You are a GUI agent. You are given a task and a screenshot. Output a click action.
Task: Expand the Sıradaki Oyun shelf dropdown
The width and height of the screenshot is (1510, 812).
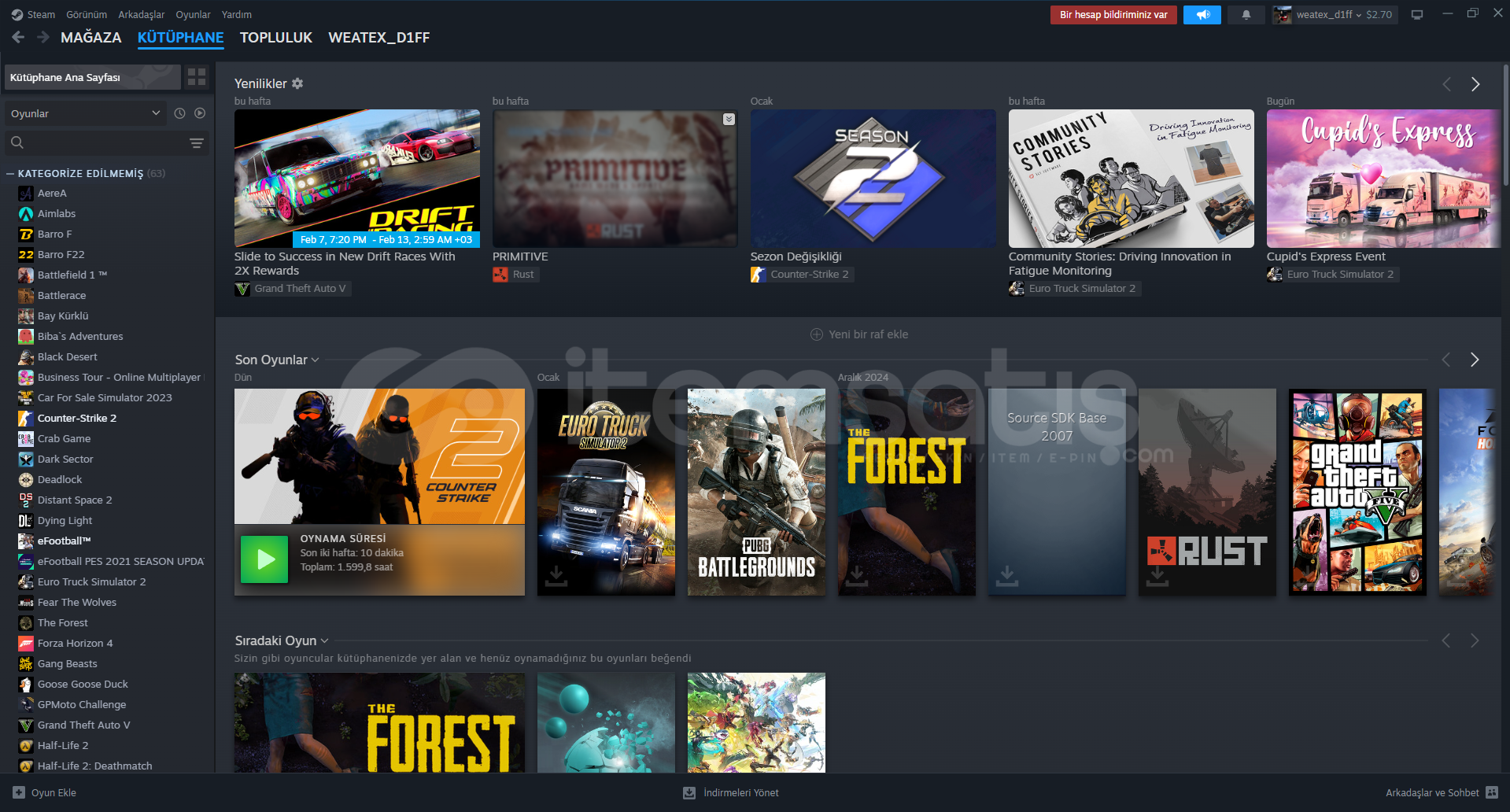(x=324, y=640)
